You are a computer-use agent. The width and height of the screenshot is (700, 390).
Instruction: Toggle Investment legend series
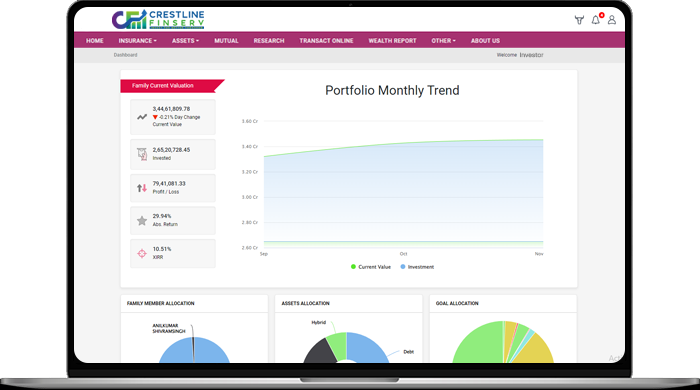417,267
